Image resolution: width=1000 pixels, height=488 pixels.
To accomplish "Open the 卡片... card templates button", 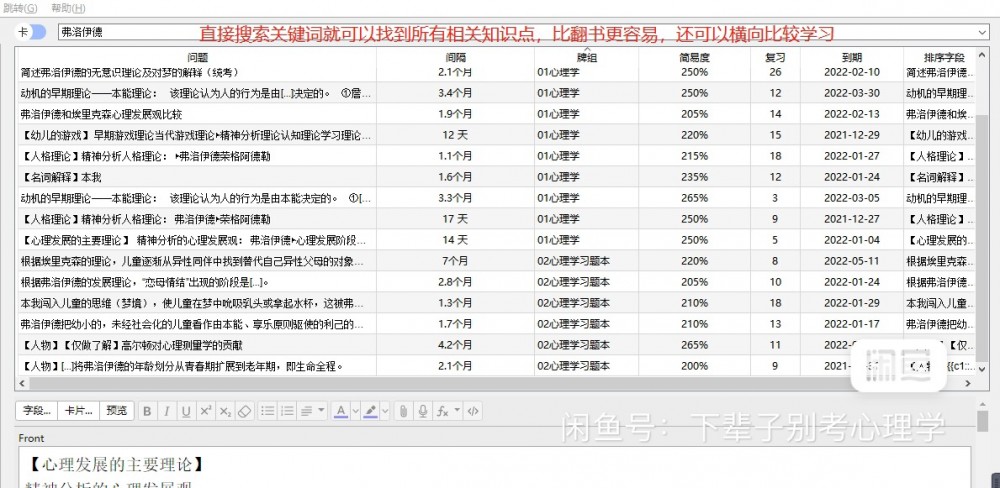I will pyautogui.click(x=78, y=411).
